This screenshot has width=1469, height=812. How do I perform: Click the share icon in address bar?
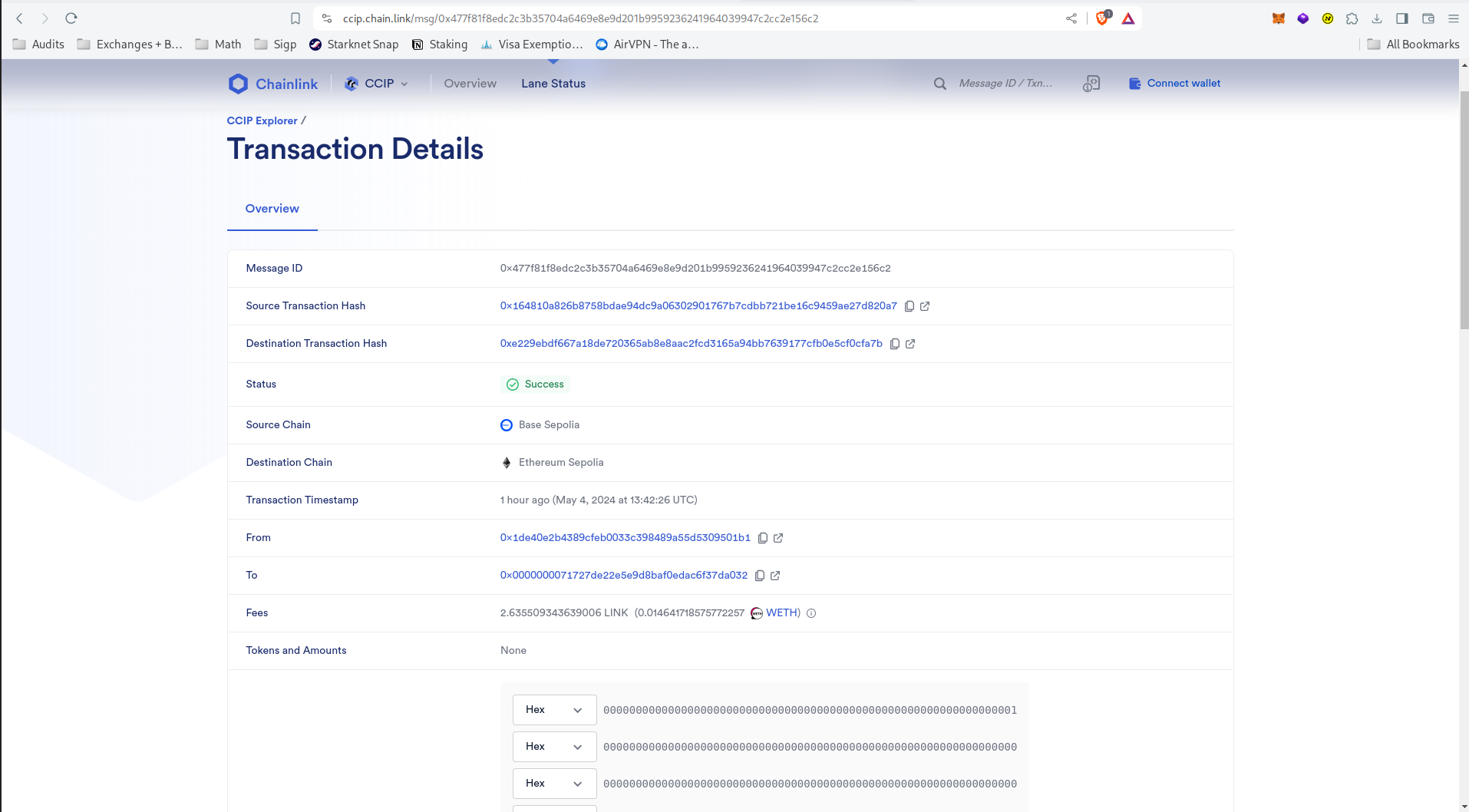1071,18
